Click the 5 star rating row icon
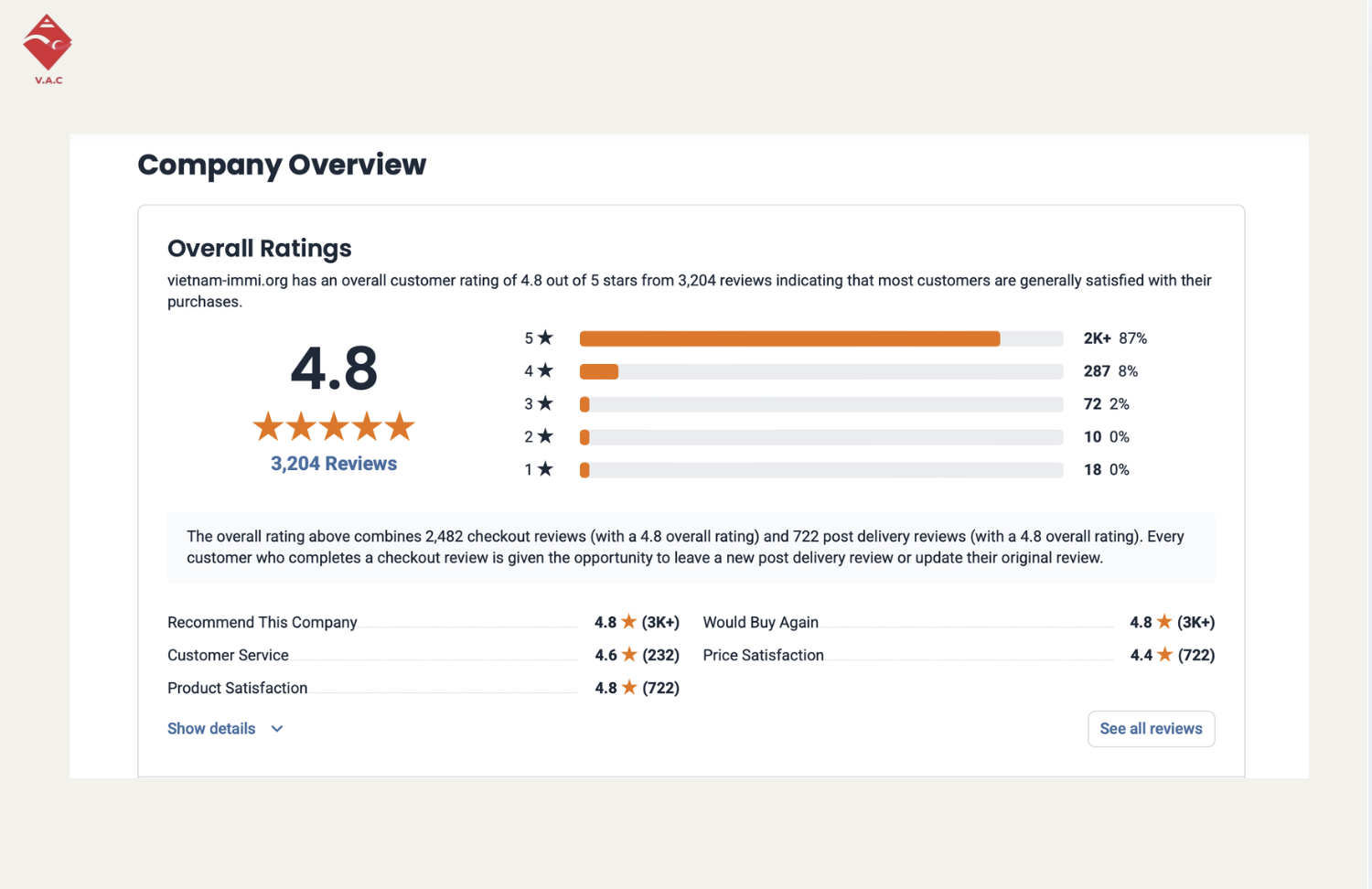This screenshot has height=889, width=1372. coord(545,337)
